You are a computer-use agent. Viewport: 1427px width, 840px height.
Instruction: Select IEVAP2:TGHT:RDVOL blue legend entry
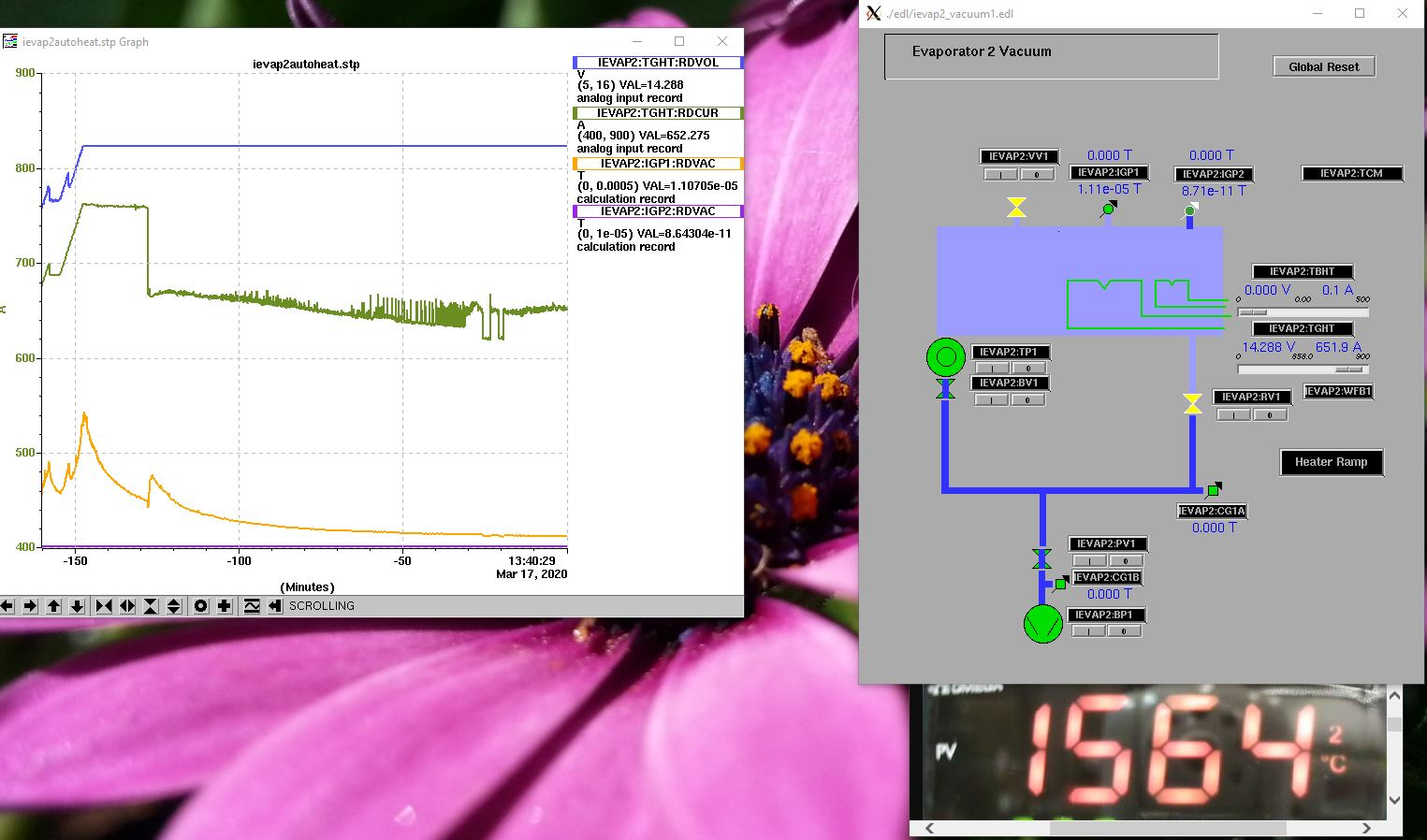[x=658, y=63]
